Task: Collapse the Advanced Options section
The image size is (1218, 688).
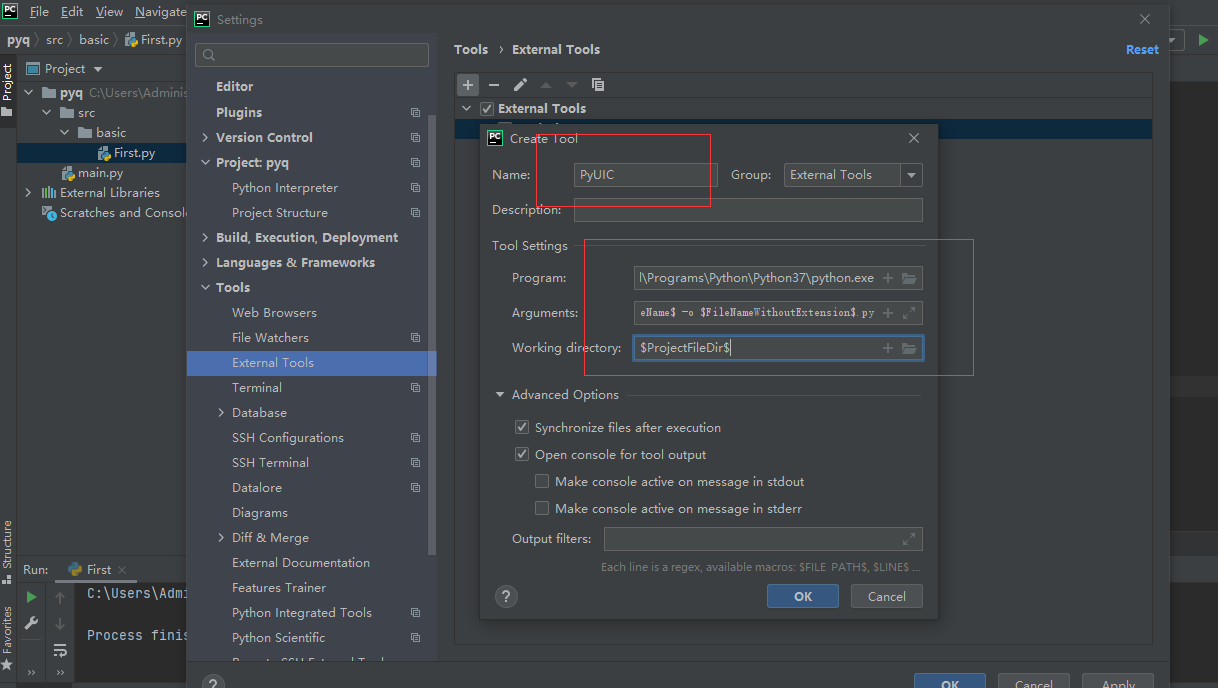Action: click(500, 395)
